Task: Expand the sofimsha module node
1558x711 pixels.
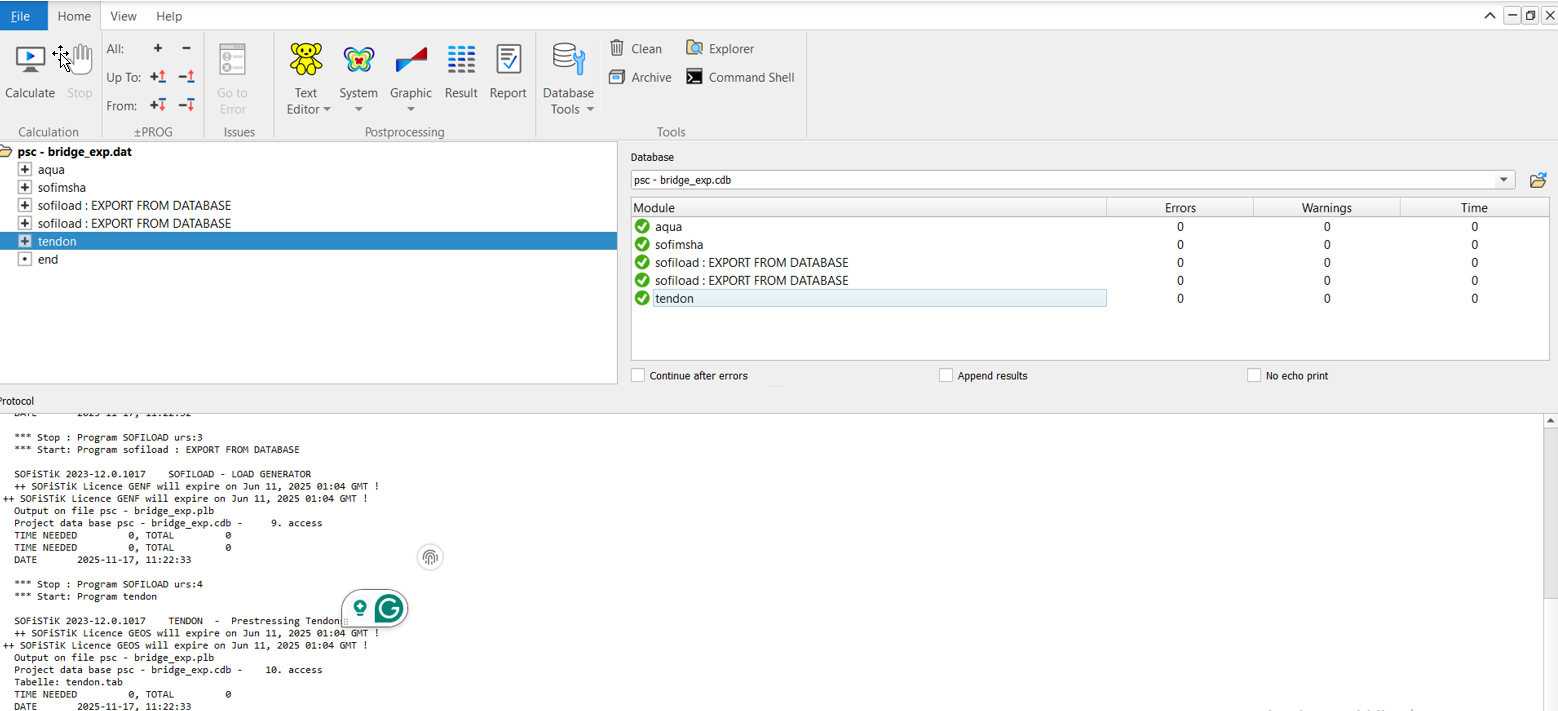Action: click(x=25, y=188)
